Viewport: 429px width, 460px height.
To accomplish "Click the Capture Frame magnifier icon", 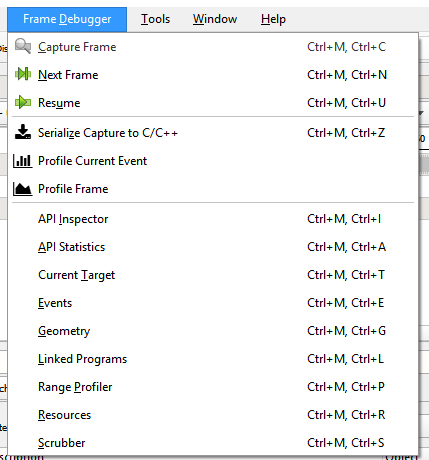I will [x=23, y=46].
